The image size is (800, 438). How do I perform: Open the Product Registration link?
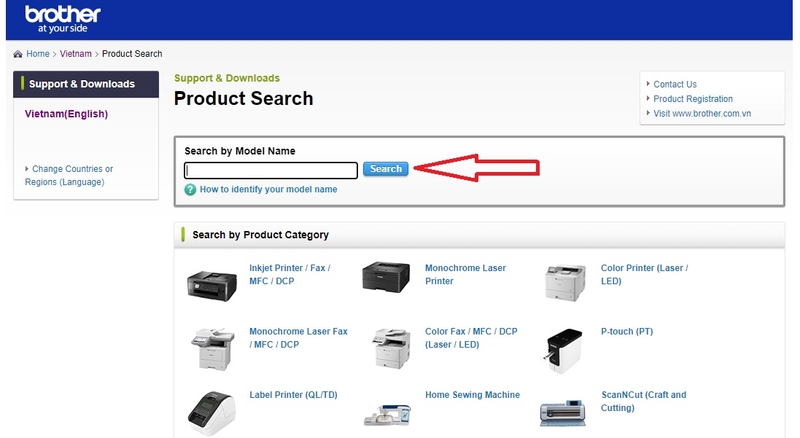tap(693, 99)
